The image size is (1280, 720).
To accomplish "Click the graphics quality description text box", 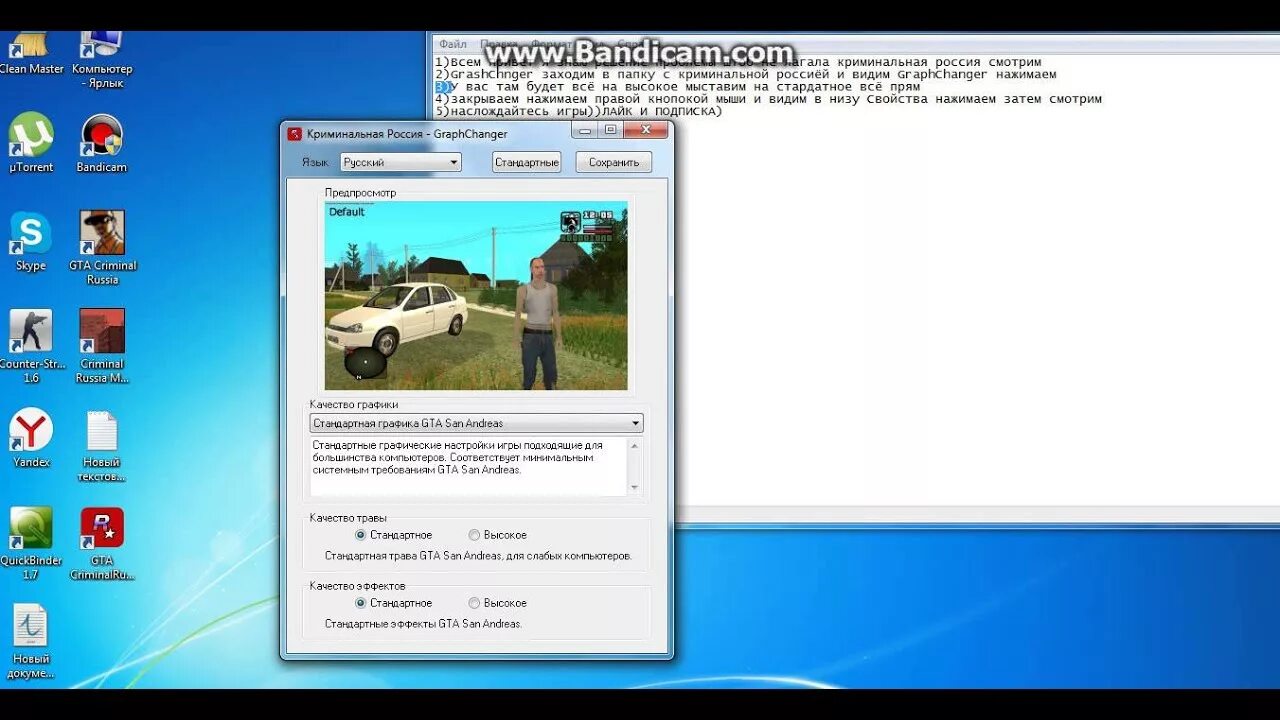I will point(469,466).
